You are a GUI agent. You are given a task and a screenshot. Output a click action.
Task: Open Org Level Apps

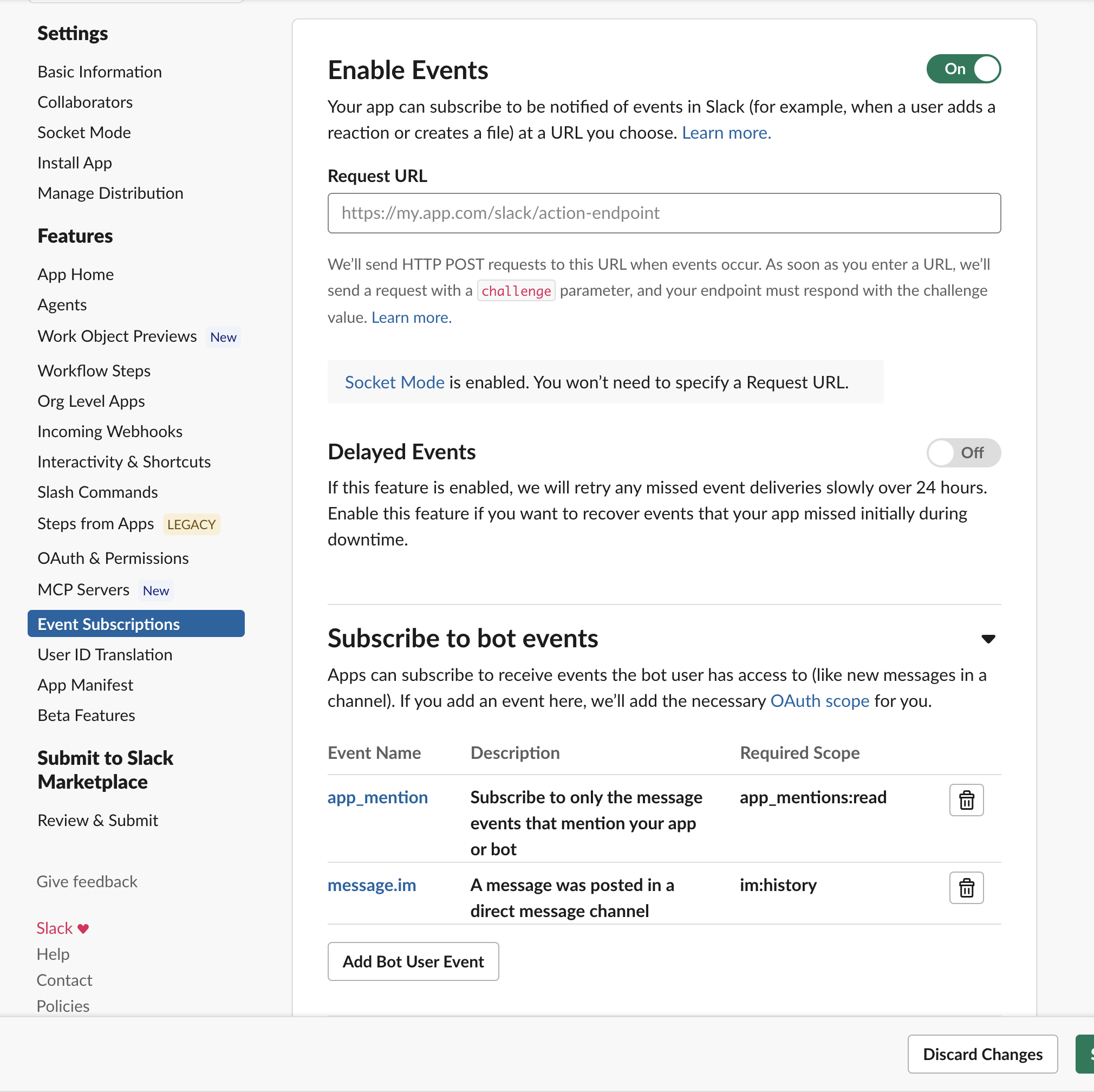point(91,401)
